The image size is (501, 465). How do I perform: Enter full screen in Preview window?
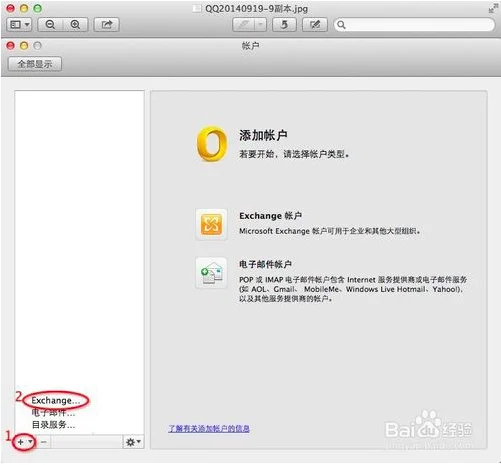coord(493,8)
